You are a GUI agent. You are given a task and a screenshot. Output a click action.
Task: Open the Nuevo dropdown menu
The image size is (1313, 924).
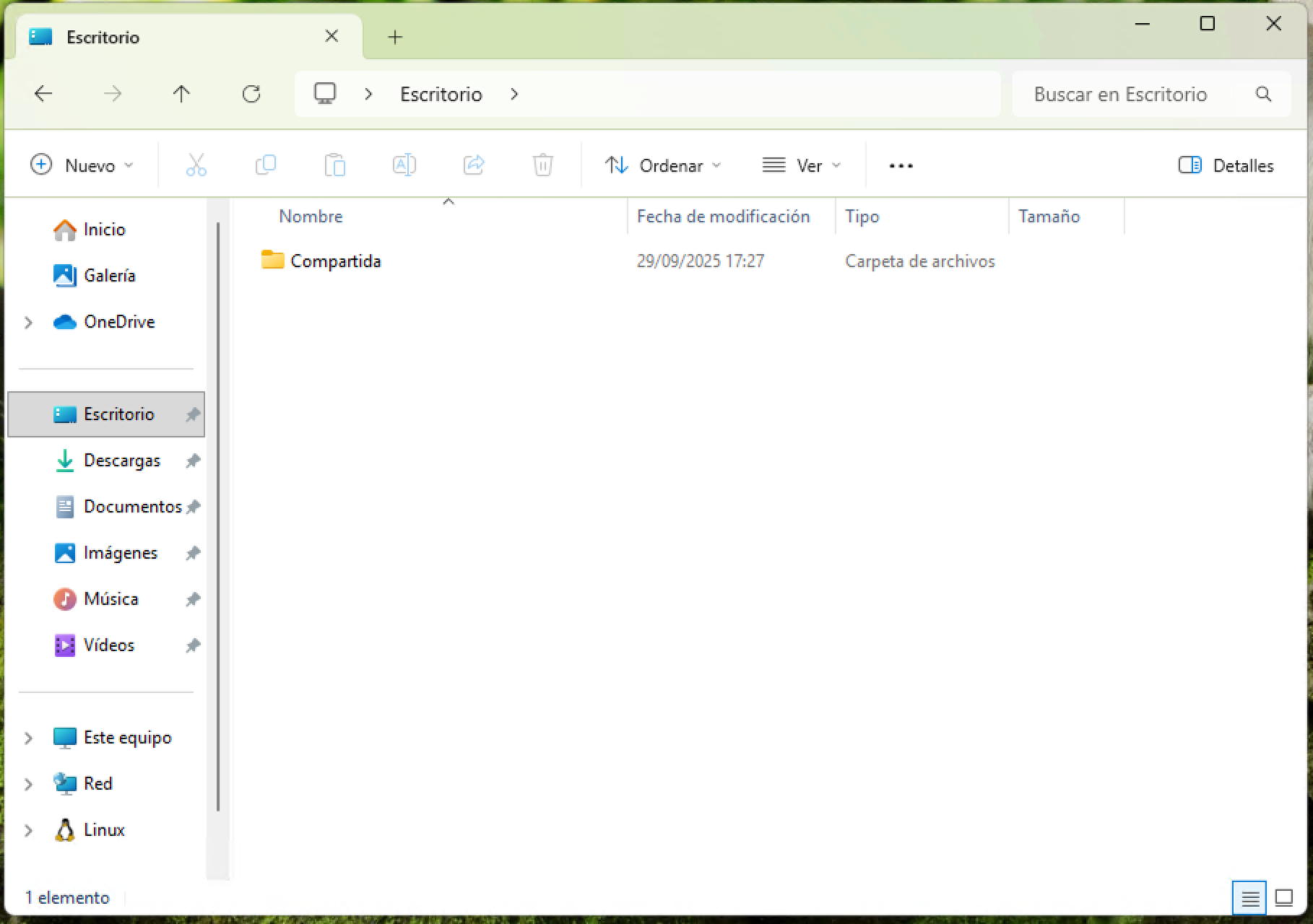point(82,165)
